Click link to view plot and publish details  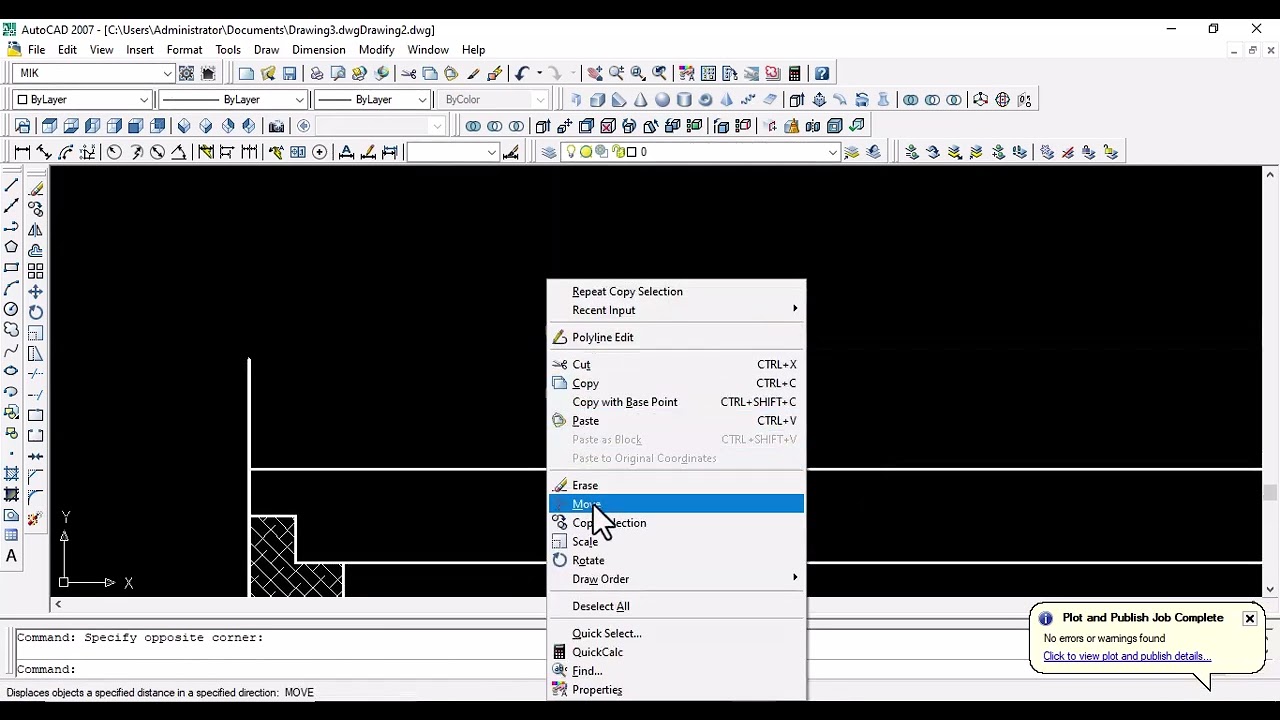1127,656
